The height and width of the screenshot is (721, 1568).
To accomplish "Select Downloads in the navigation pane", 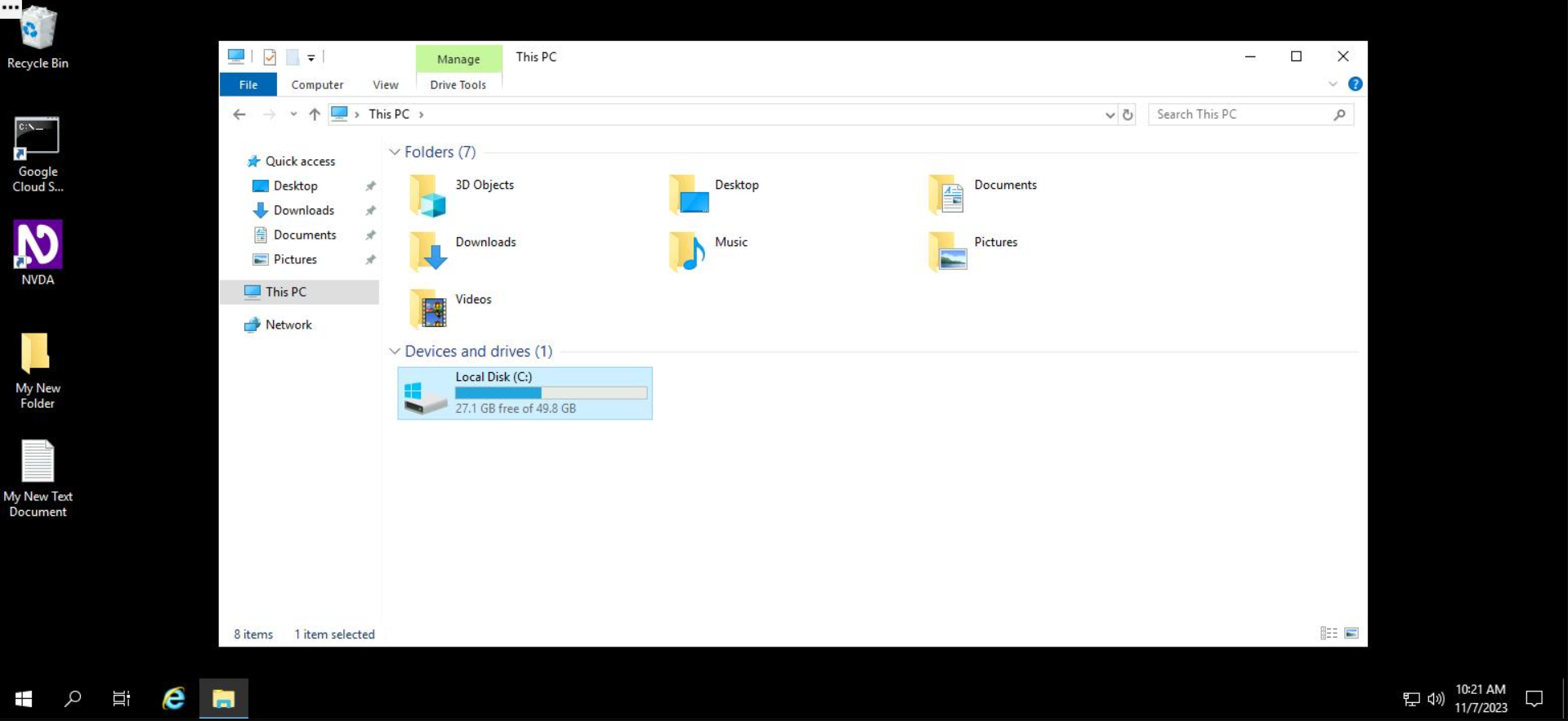I will [303, 210].
